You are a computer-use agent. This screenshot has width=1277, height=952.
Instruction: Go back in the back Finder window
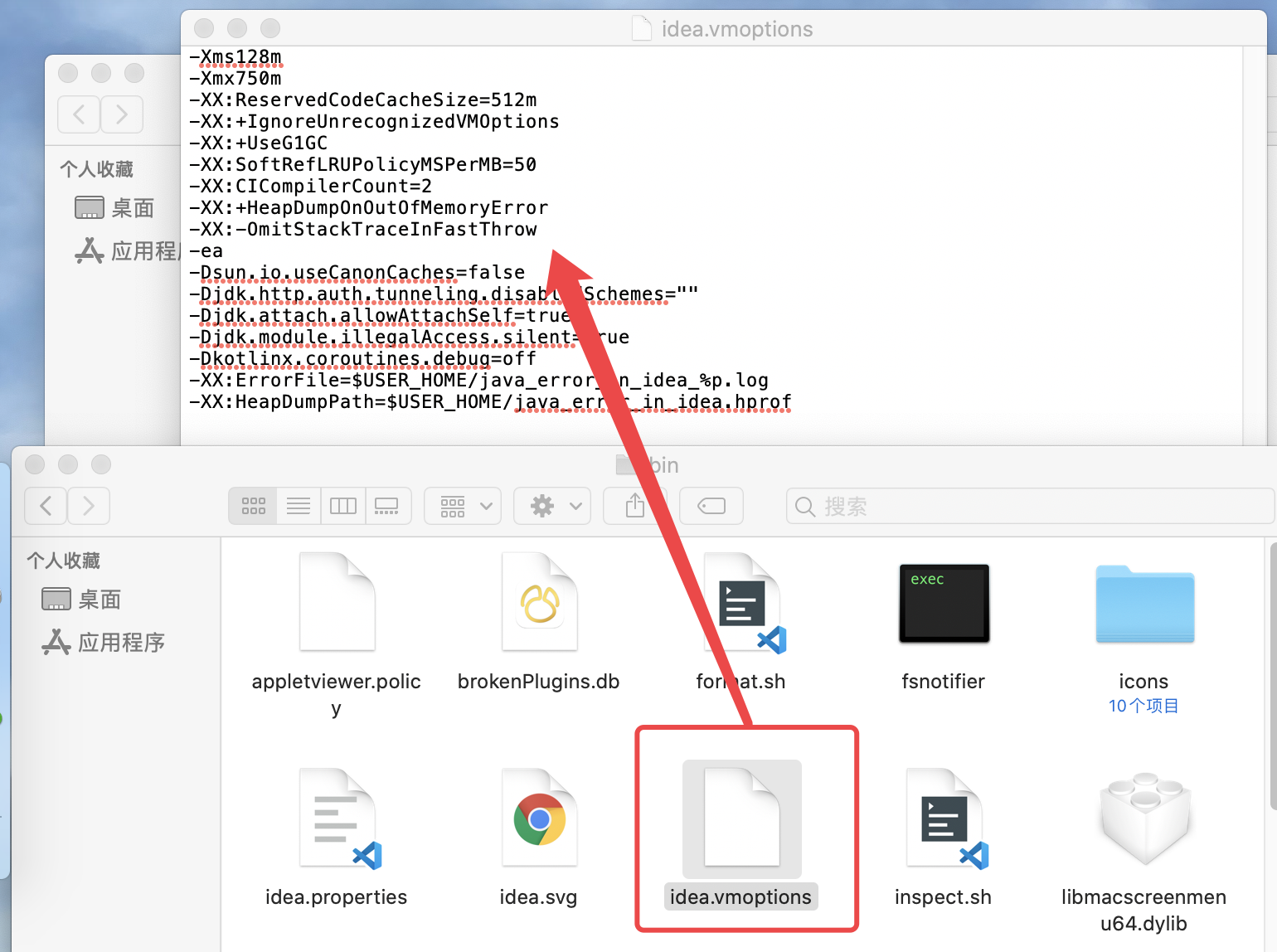coord(79,114)
